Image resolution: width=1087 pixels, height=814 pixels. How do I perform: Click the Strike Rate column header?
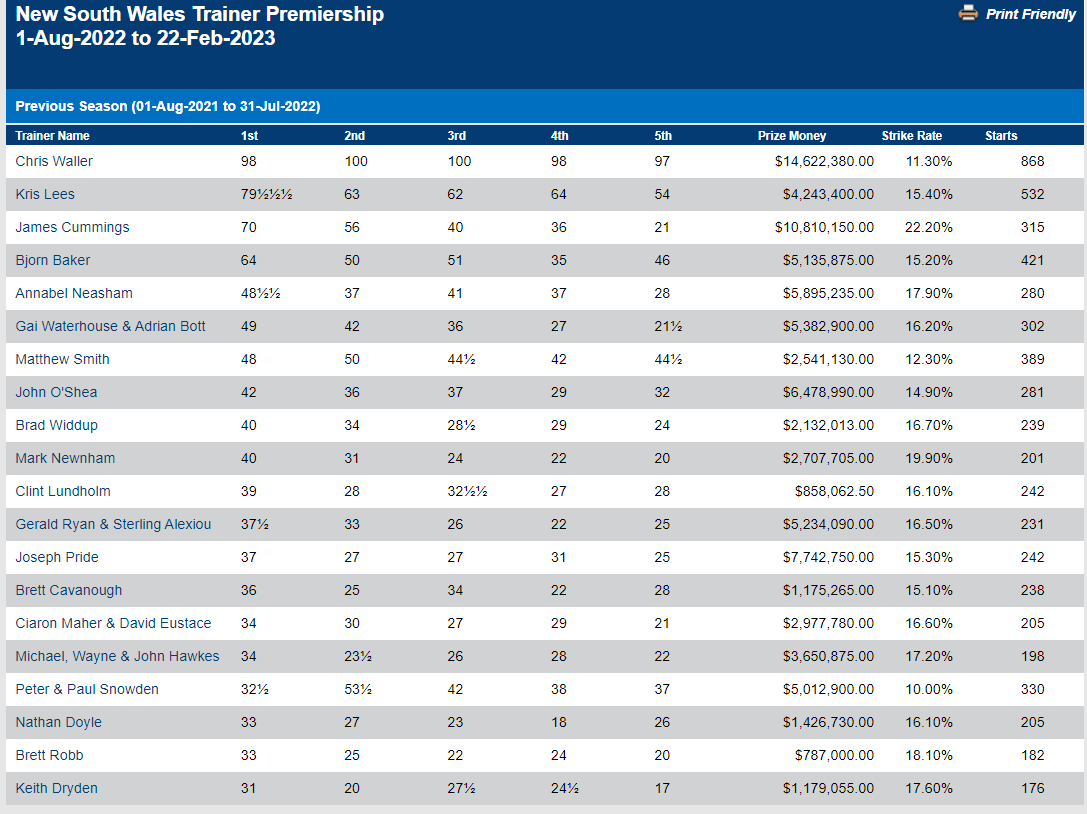pos(911,136)
